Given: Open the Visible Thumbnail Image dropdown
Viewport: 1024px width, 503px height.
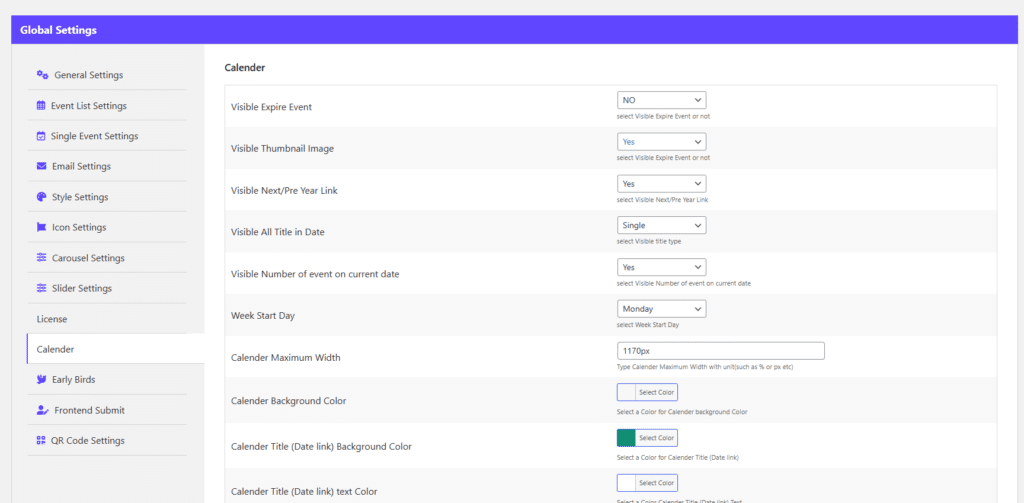Looking at the screenshot, I should [x=661, y=142].
